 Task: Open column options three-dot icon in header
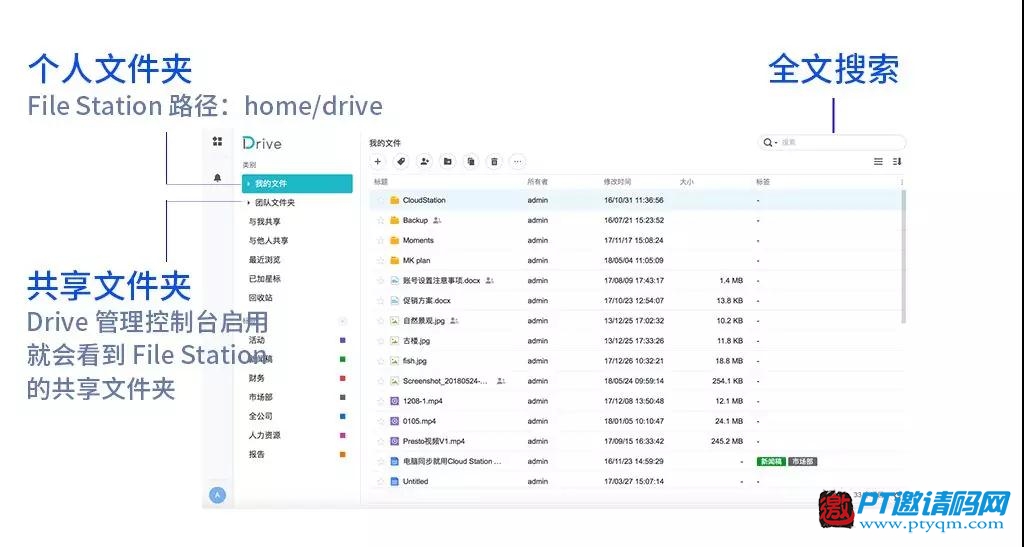902,182
